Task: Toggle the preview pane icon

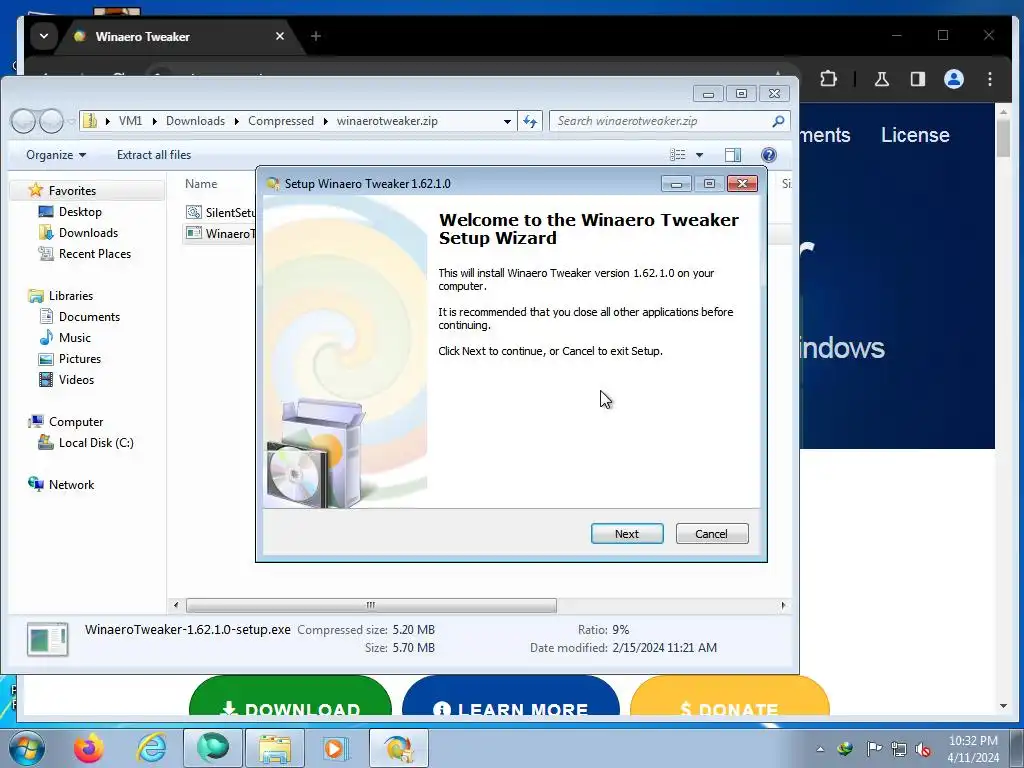Action: [x=733, y=155]
